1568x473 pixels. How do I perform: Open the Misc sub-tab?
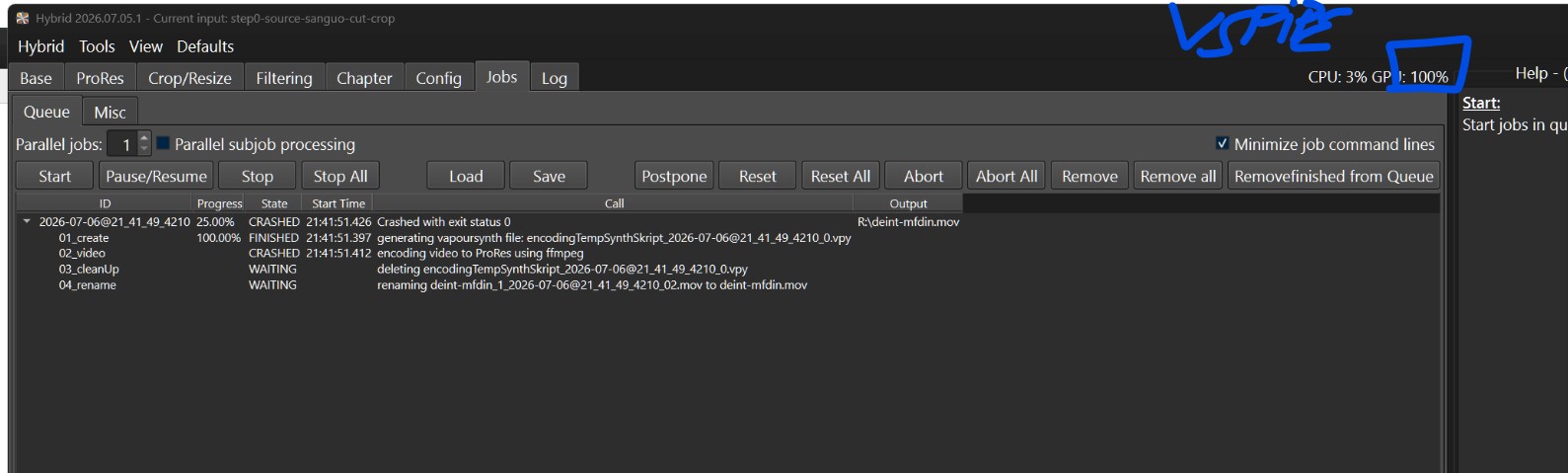(110, 113)
